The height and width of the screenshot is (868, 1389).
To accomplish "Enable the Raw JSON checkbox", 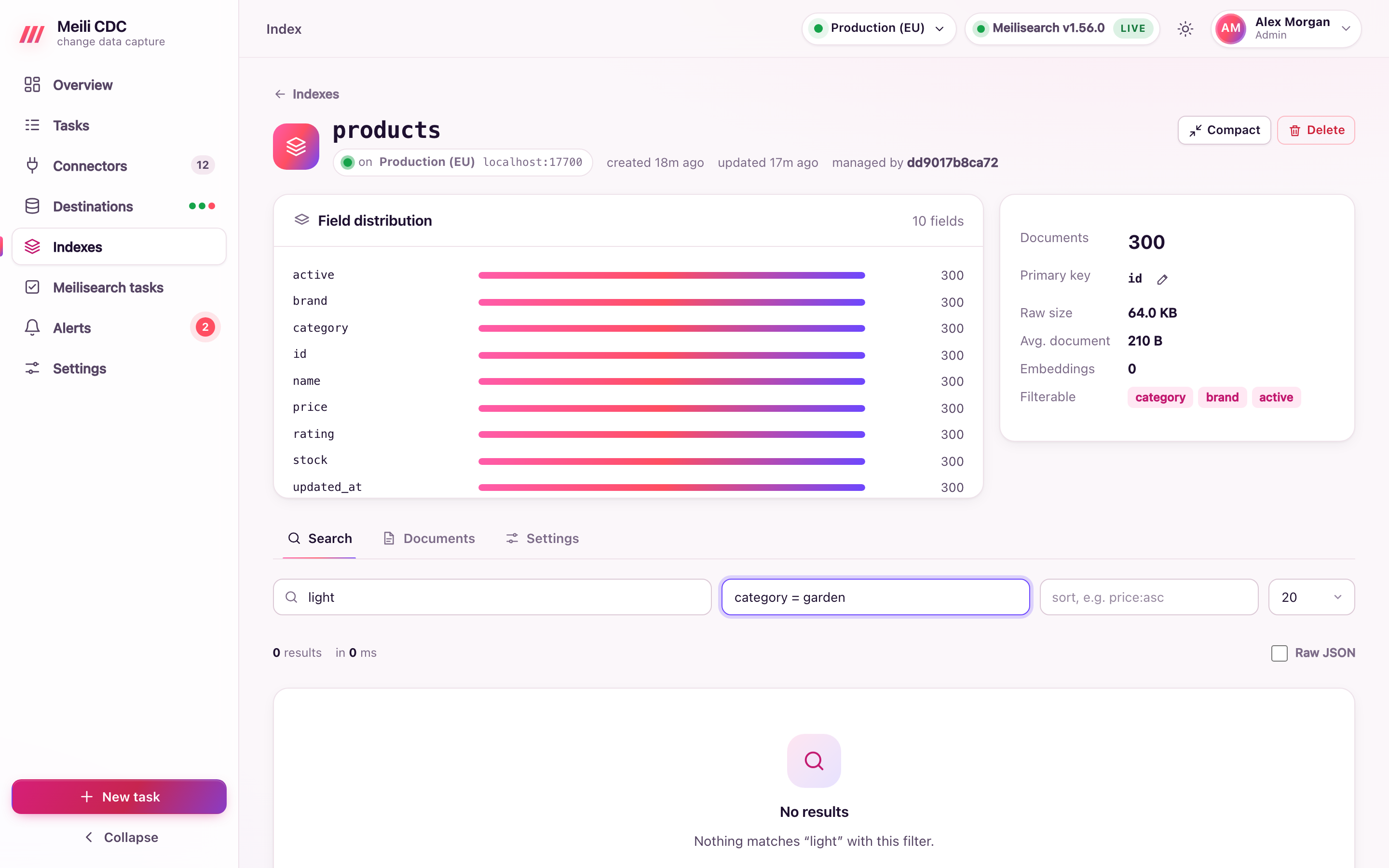I will tap(1280, 653).
